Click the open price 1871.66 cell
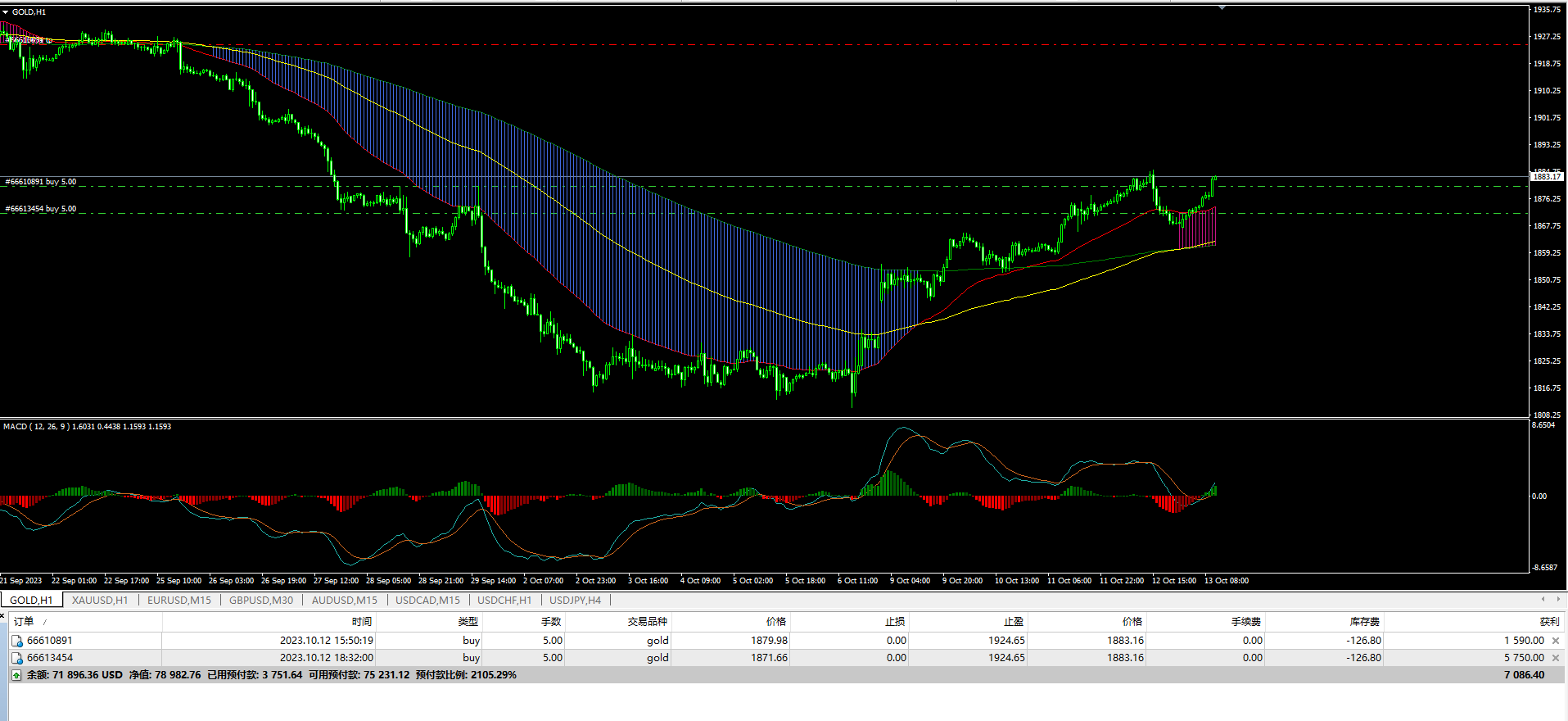The image size is (1568, 721). pyautogui.click(x=770, y=658)
